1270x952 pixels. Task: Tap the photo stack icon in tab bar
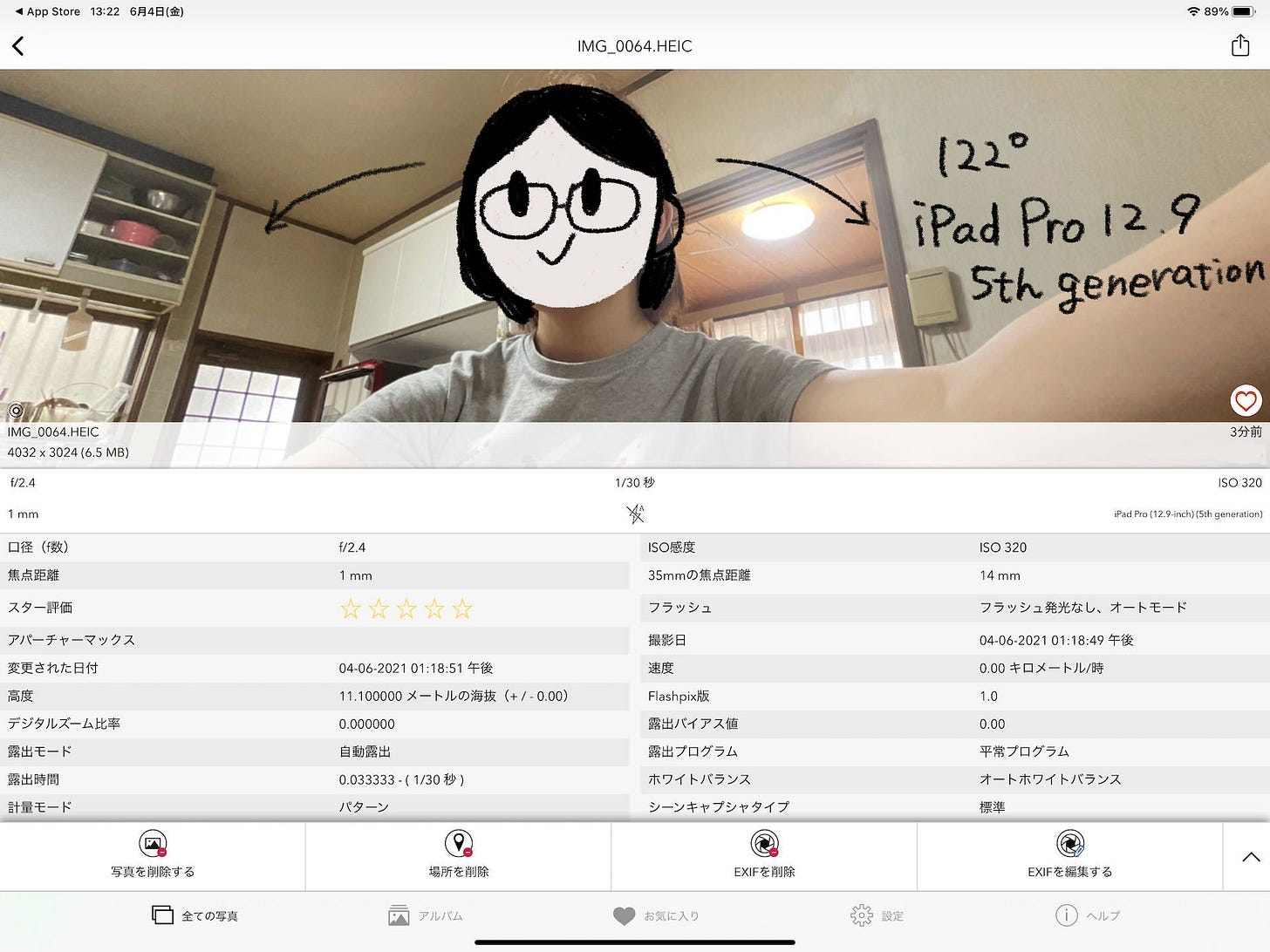click(162, 915)
